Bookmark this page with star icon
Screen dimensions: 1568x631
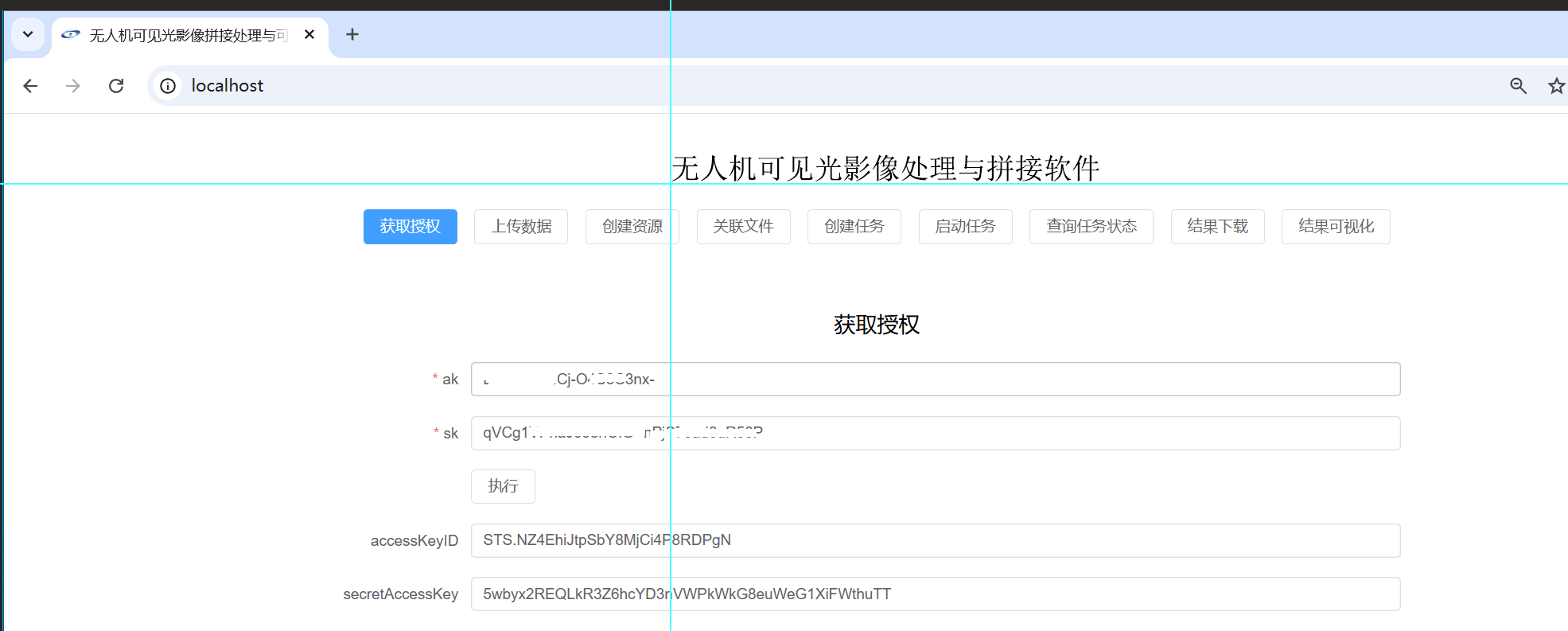(x=1556, y=86)
